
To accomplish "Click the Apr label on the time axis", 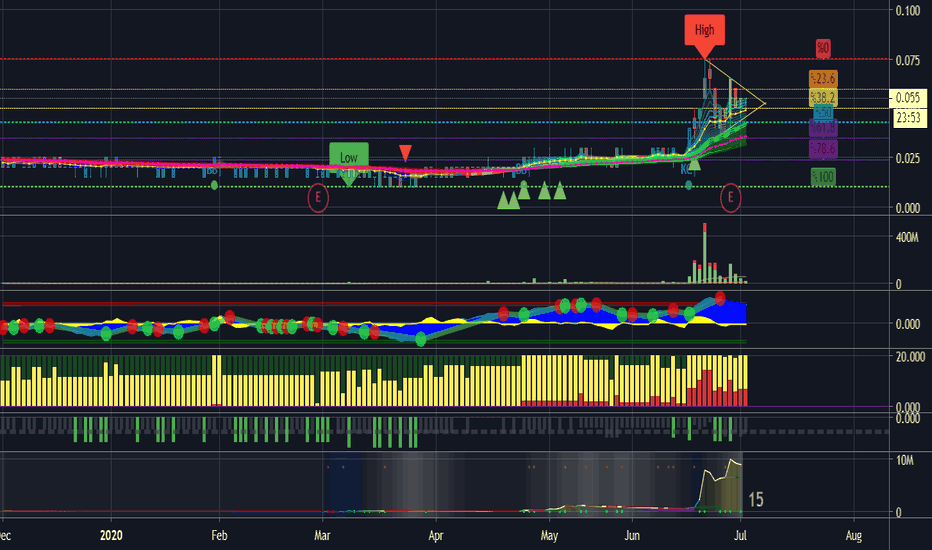I will (436, 535).
